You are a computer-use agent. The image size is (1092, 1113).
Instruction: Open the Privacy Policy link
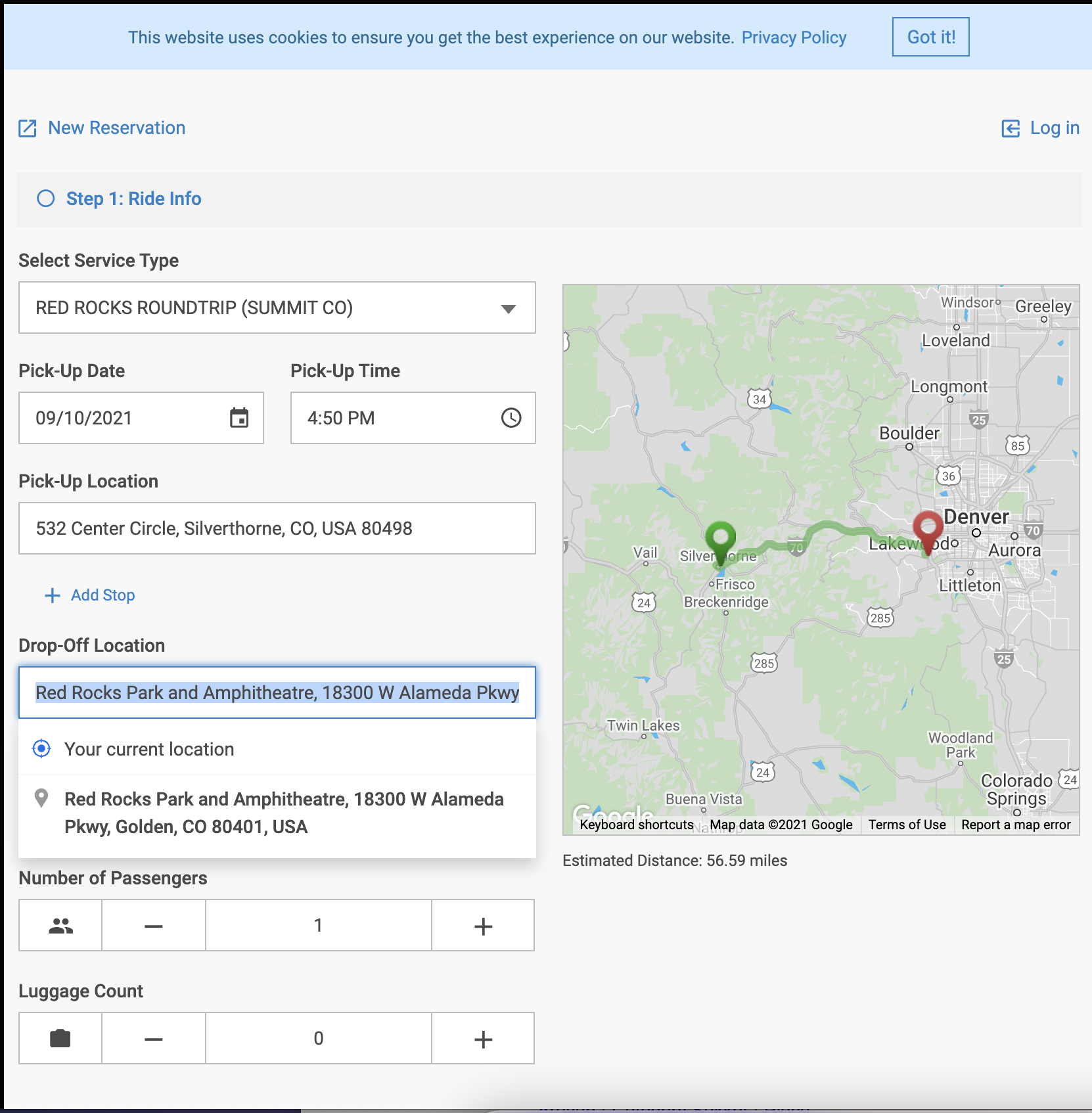click(794, 37)
